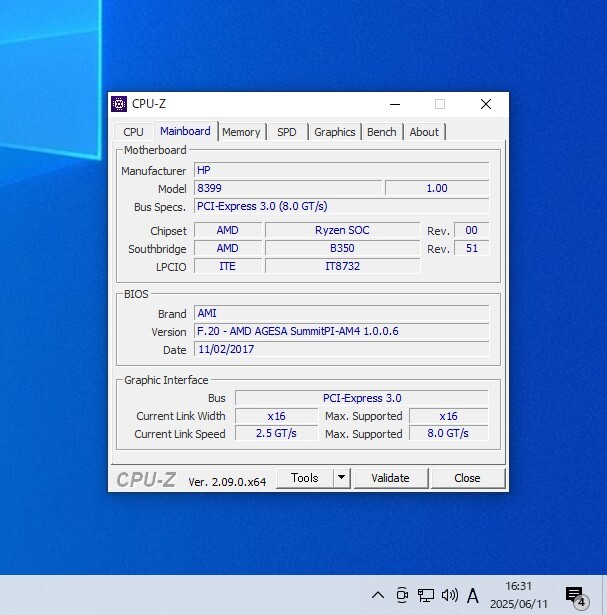Image resolution: width=607 pixels, height=615 pixels.
Task: Open the Memory tab
Action: pyautogui.click(x=241, y=132)
